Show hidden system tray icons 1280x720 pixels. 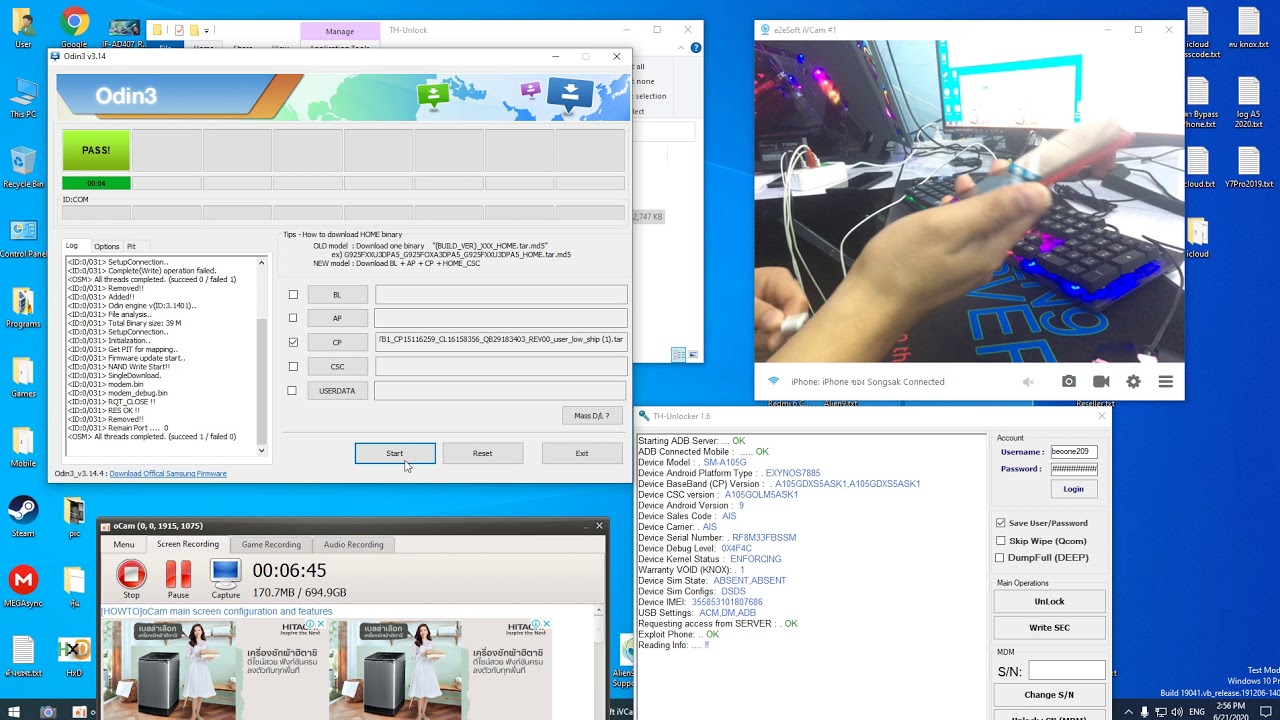(x=1129, y=712)
